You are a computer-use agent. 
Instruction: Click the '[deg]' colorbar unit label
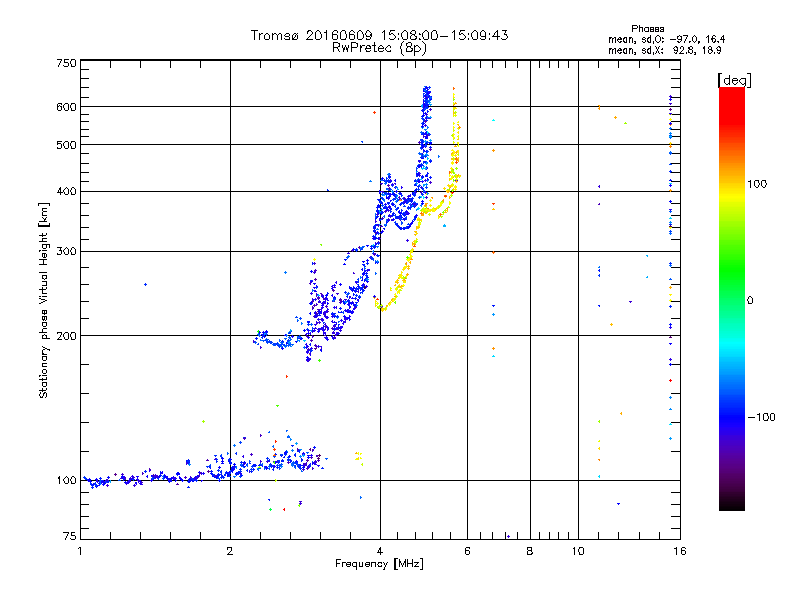(x=734, y=80)
